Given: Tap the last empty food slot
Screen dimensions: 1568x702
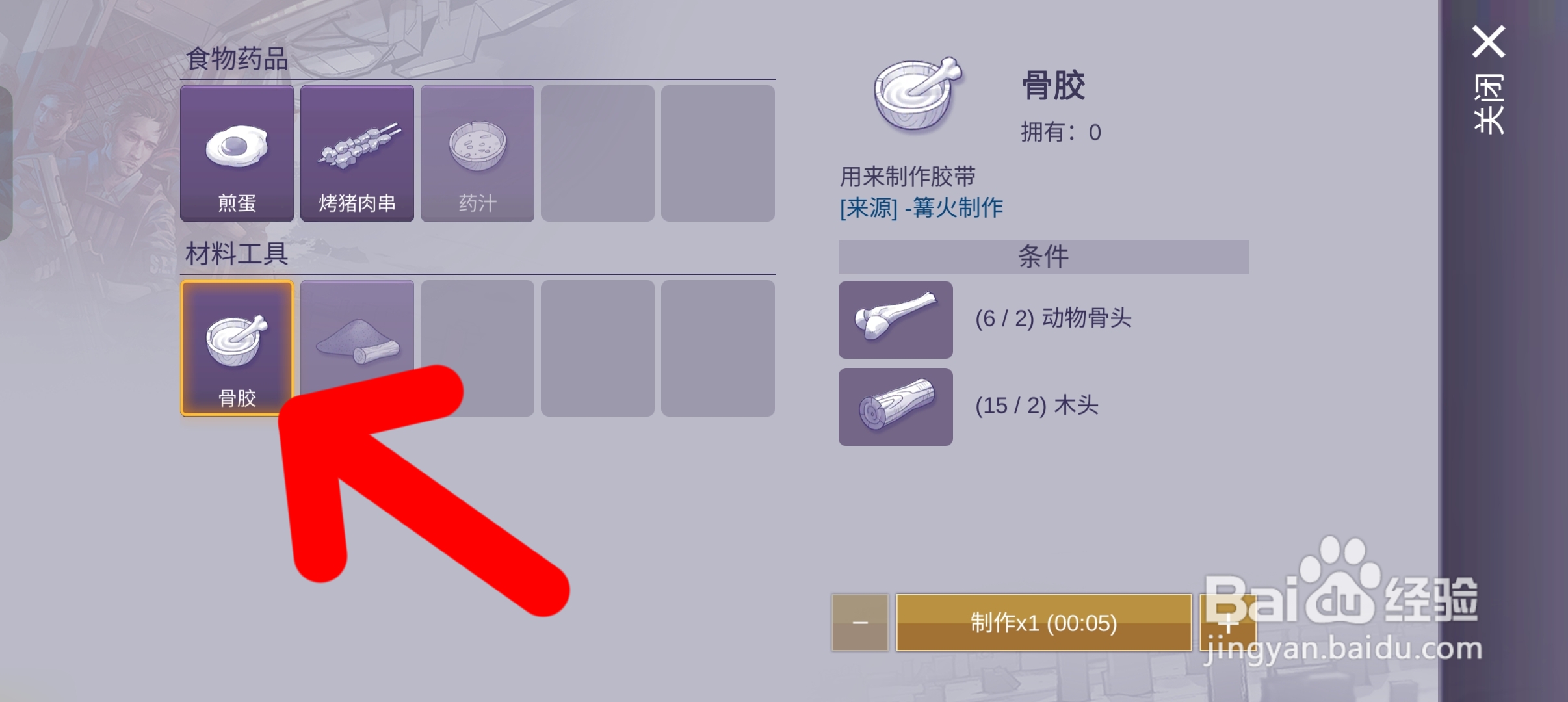Looking at the screenshot, I should [x=718, y=153].
